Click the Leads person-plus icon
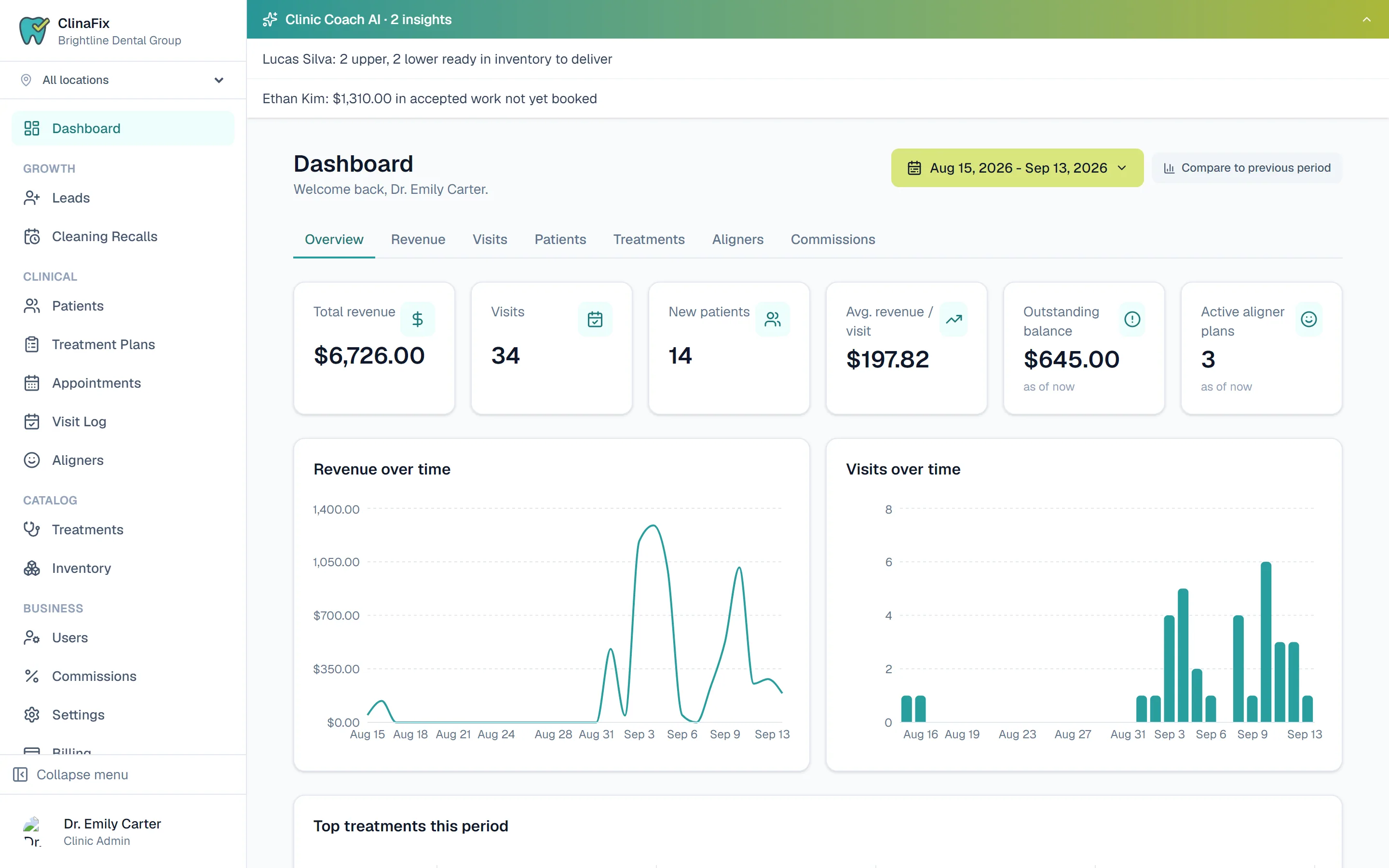Viewport: 1389px width, 868px height. pos(31,198)
